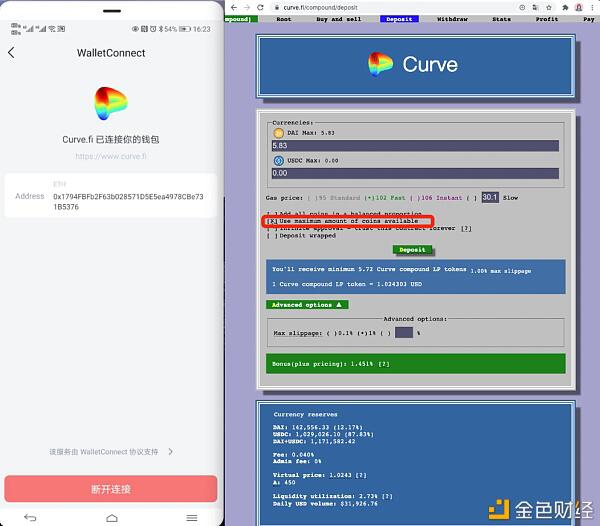600x526 pixels.
Task: Click the USDC amount field showing 0.00
Action: click(x=415, y=173)
